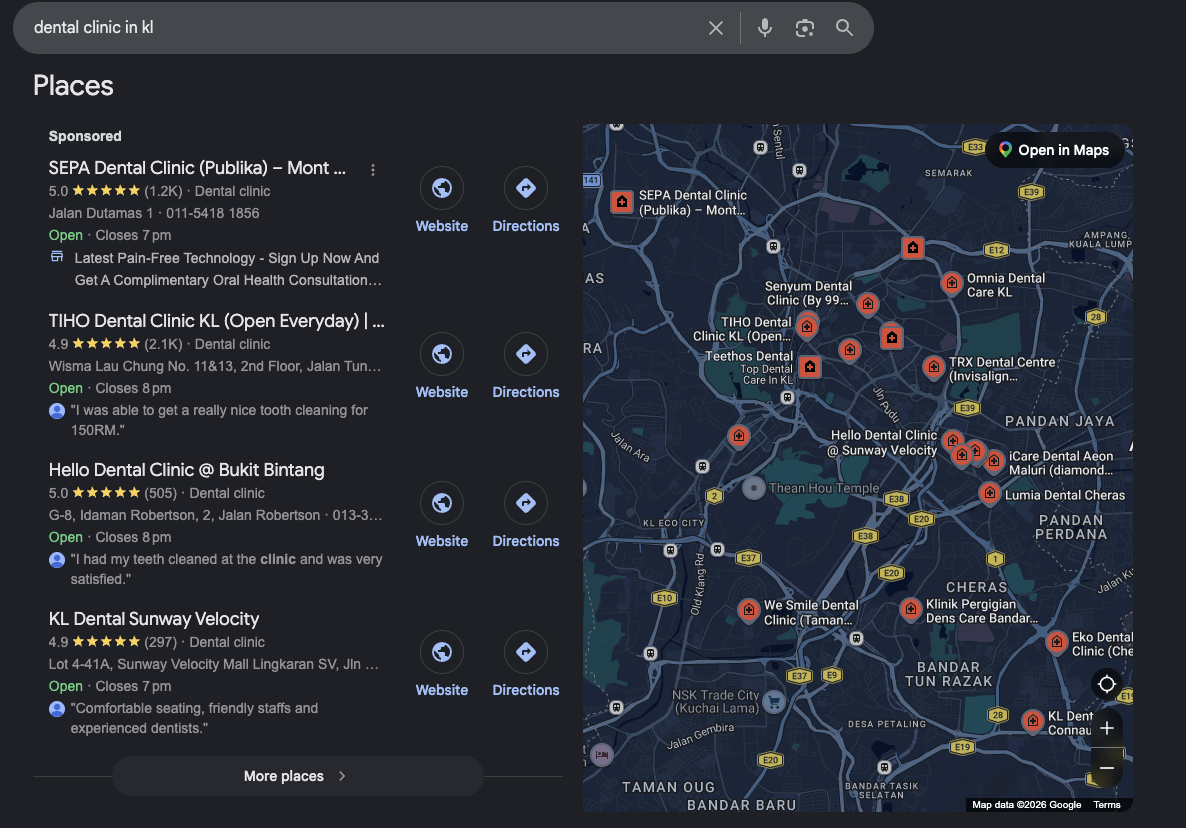Get Directions to SEPA Dental Clinic (Publika)
Image resolution: width=1186 pixels, height=828 pixels.
pyautogui.click(x=526, y=200)
